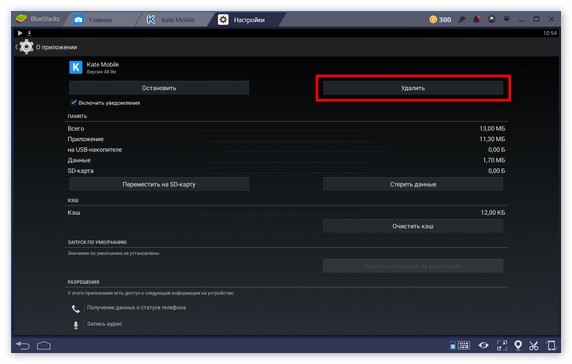The image size is (572, 364).
Task: Click the Очистить кэш button
Action: click(x=413, y=226)
